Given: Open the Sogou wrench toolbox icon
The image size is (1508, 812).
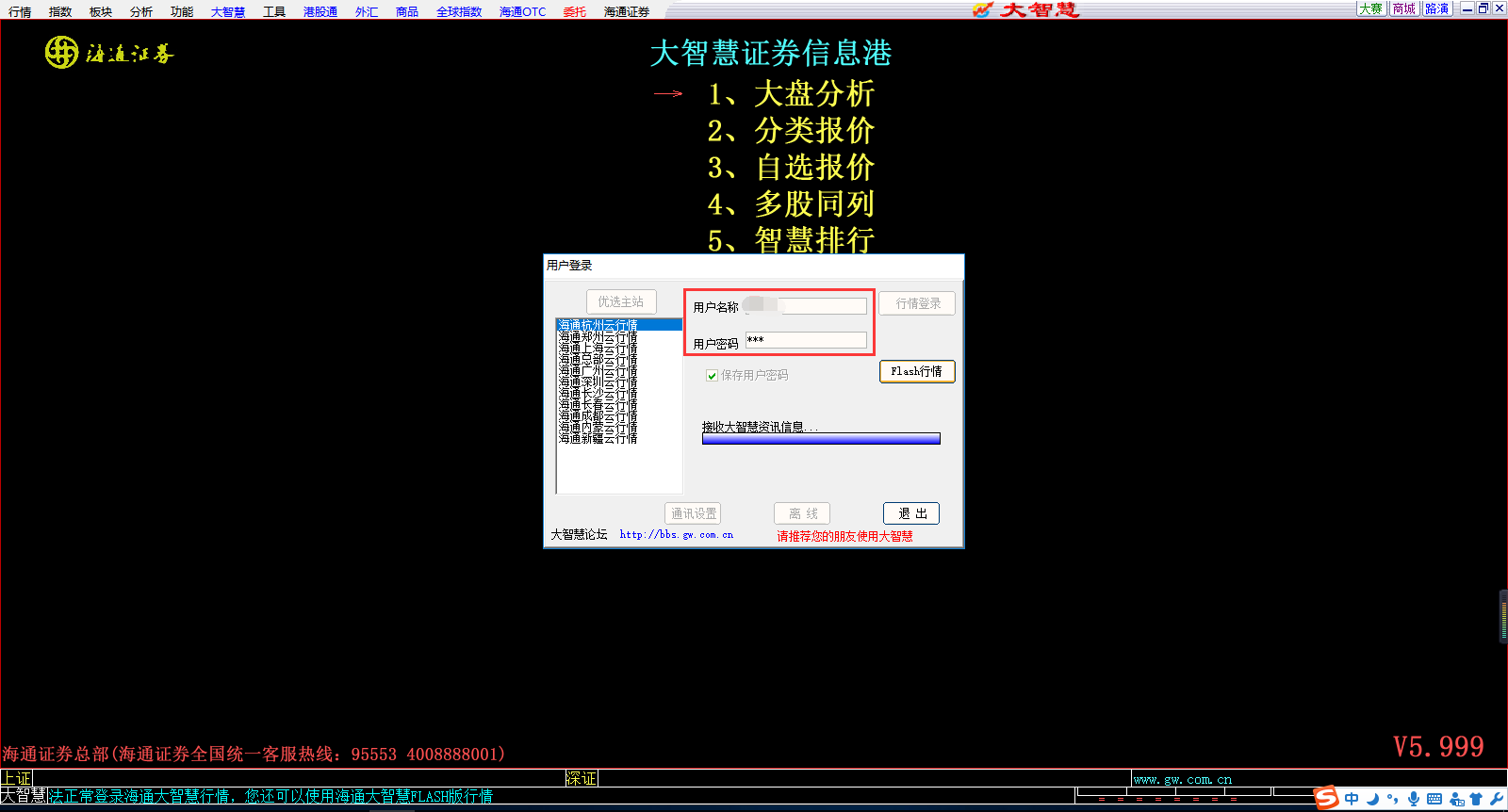Looking at the screenshot, I should [1497, 799].
